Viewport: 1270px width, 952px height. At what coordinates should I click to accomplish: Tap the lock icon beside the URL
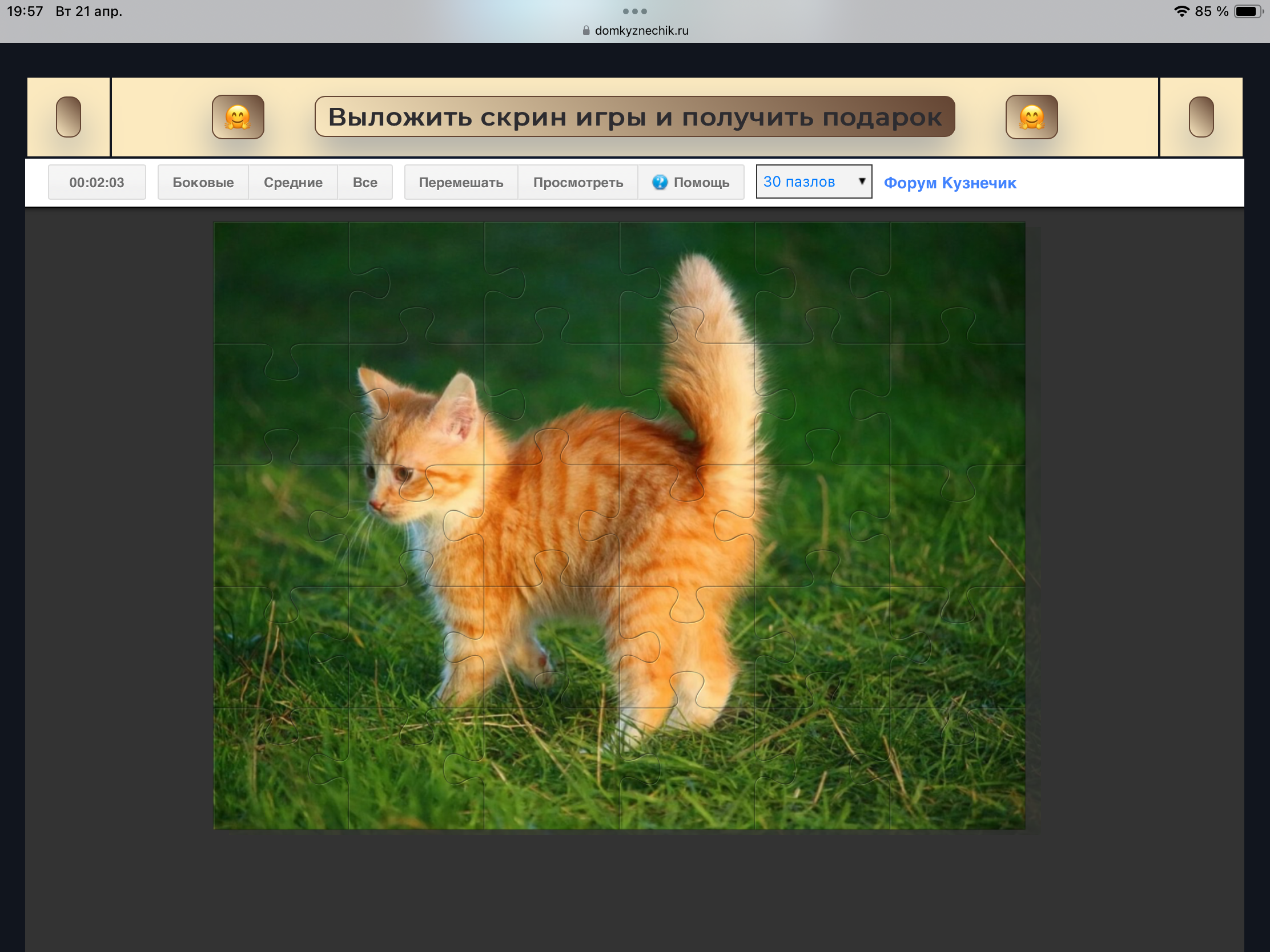[x=586, y=31]
